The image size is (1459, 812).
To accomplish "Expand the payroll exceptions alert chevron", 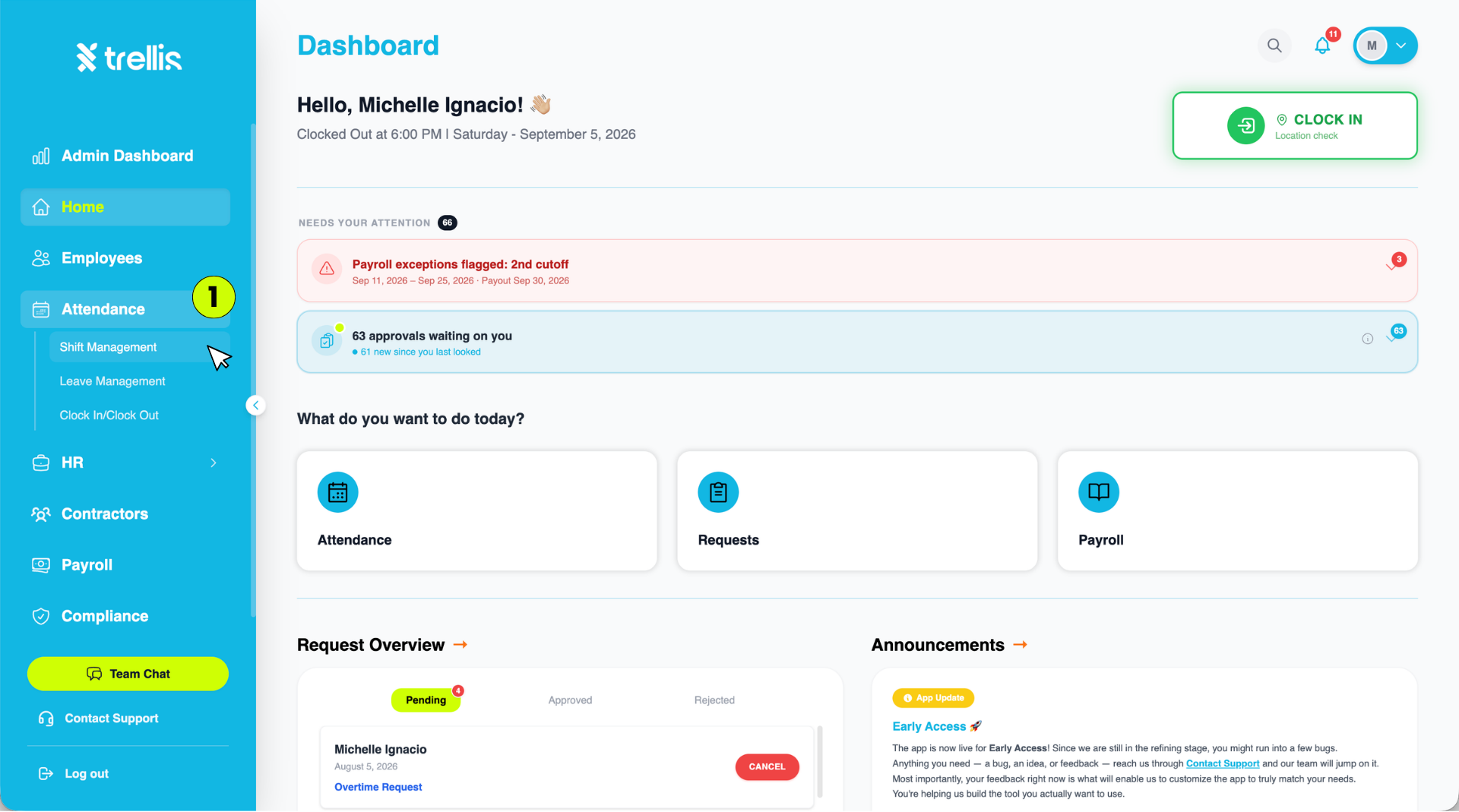I will click(x=1391, y=267).
